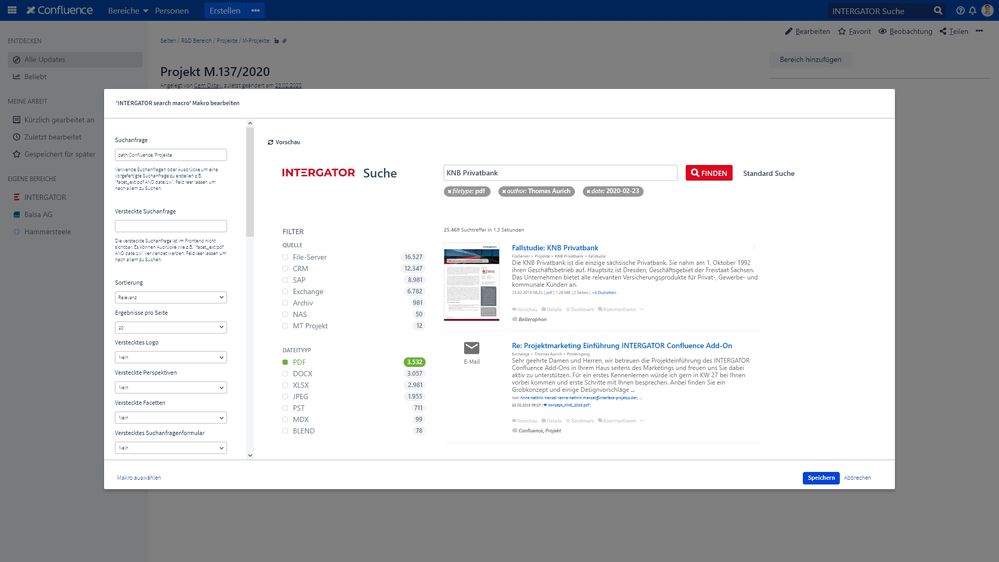Viewport: 999px width, 562px height.
Task: Open the app switcher menu icon
Action: coord(12,10)
